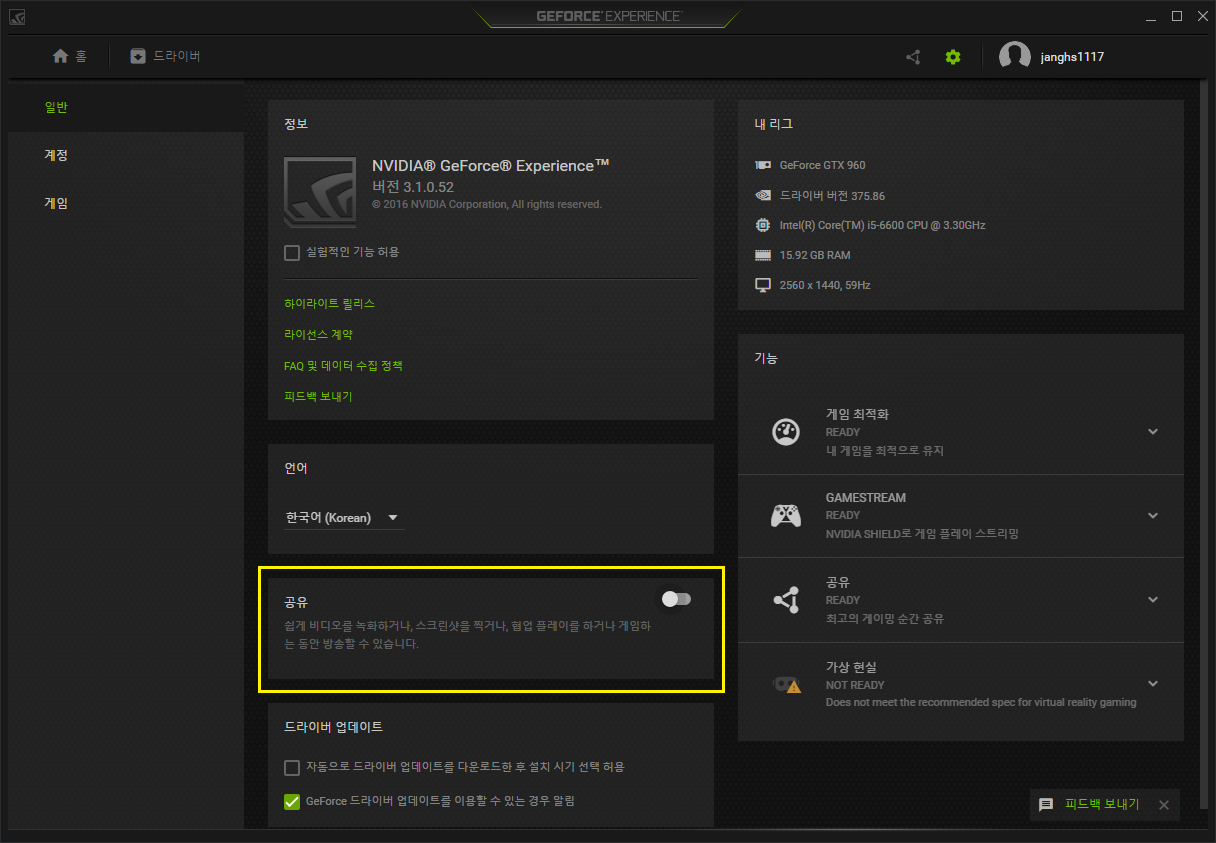Enable the 실험적인 기능 허용 checkbox
The image size is (1216, 843).
(292, 253)
